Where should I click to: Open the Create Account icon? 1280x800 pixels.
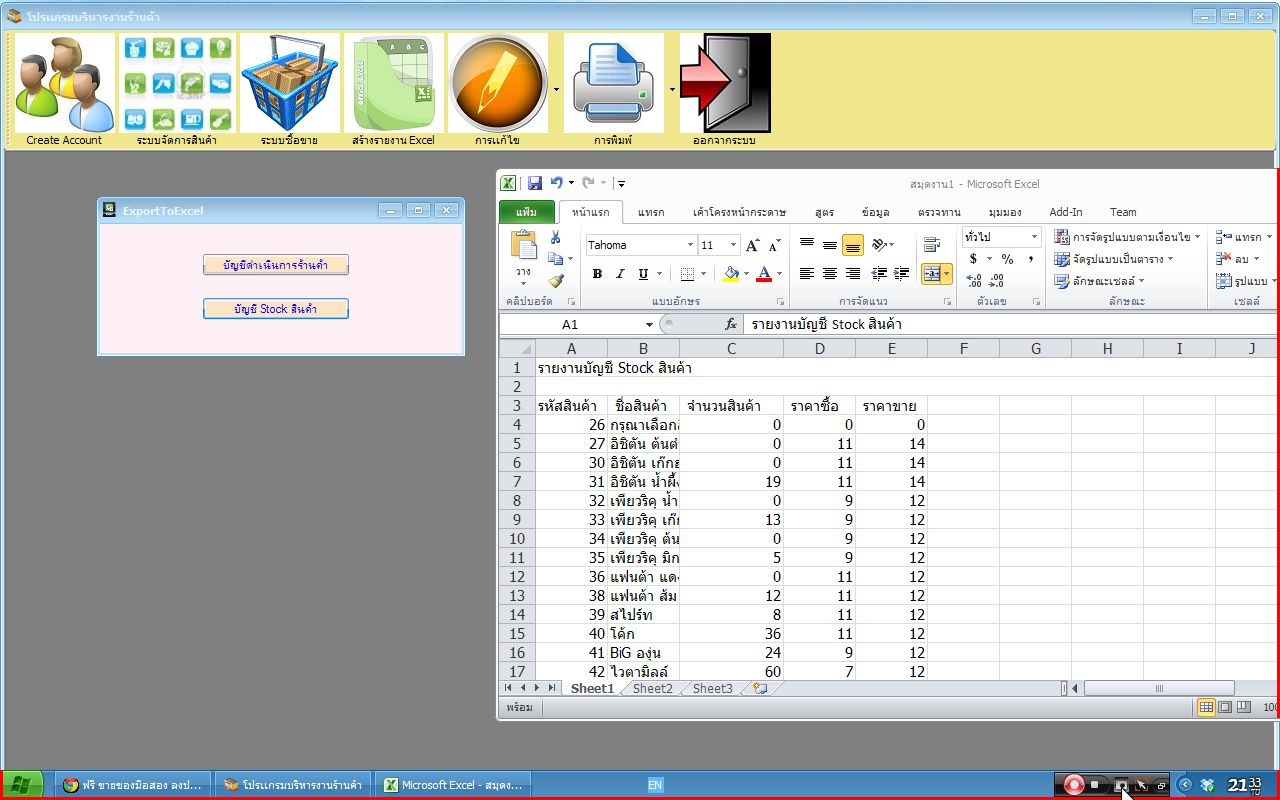[64, 84]
